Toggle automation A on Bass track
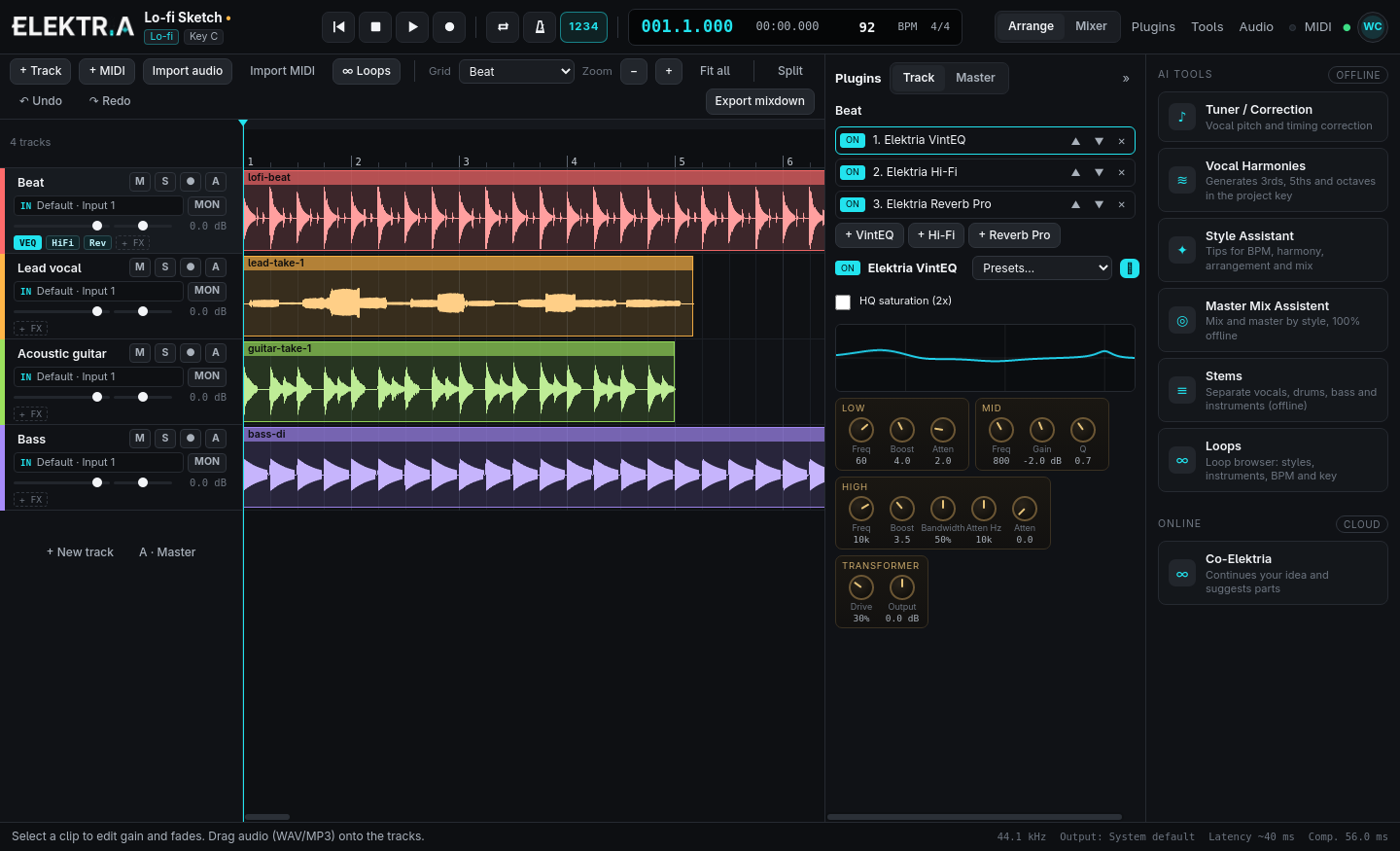Image resolution: width=1400 pixels, height=851 pixels. click(216, 439)
